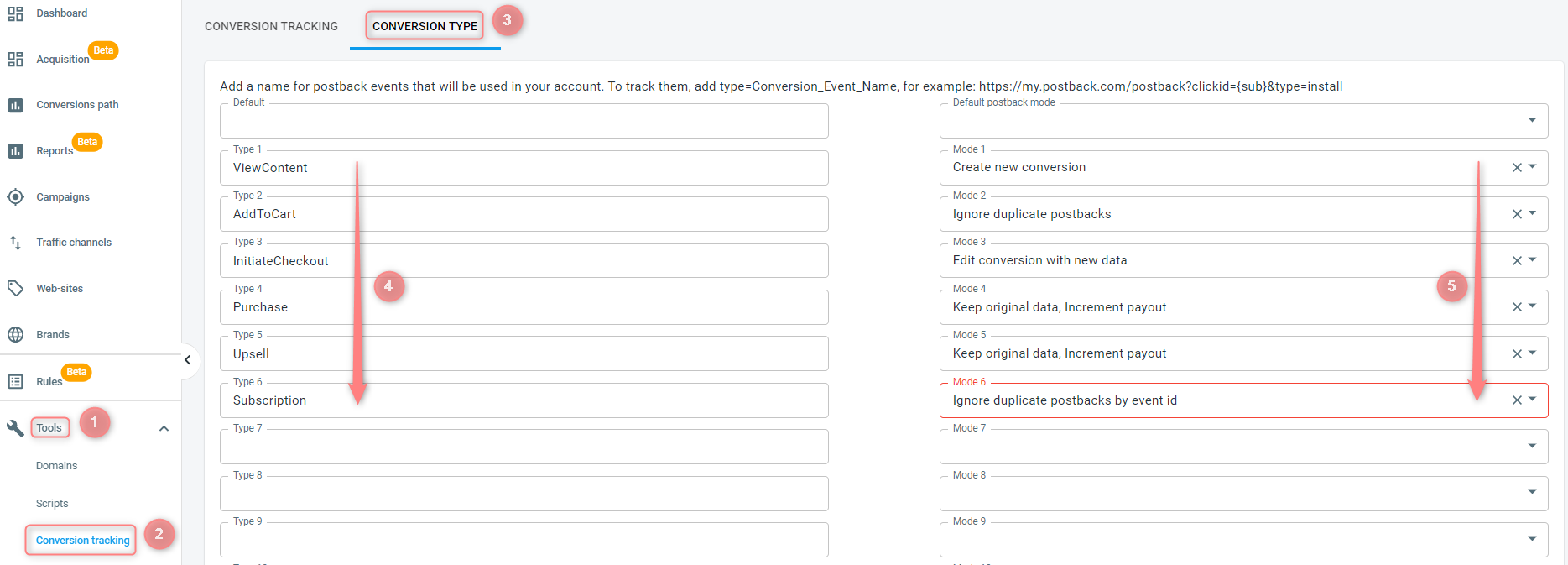
Task: Clear the Mode 1 selection with X
Action: pyautogui.click(x=1516, y=168)
